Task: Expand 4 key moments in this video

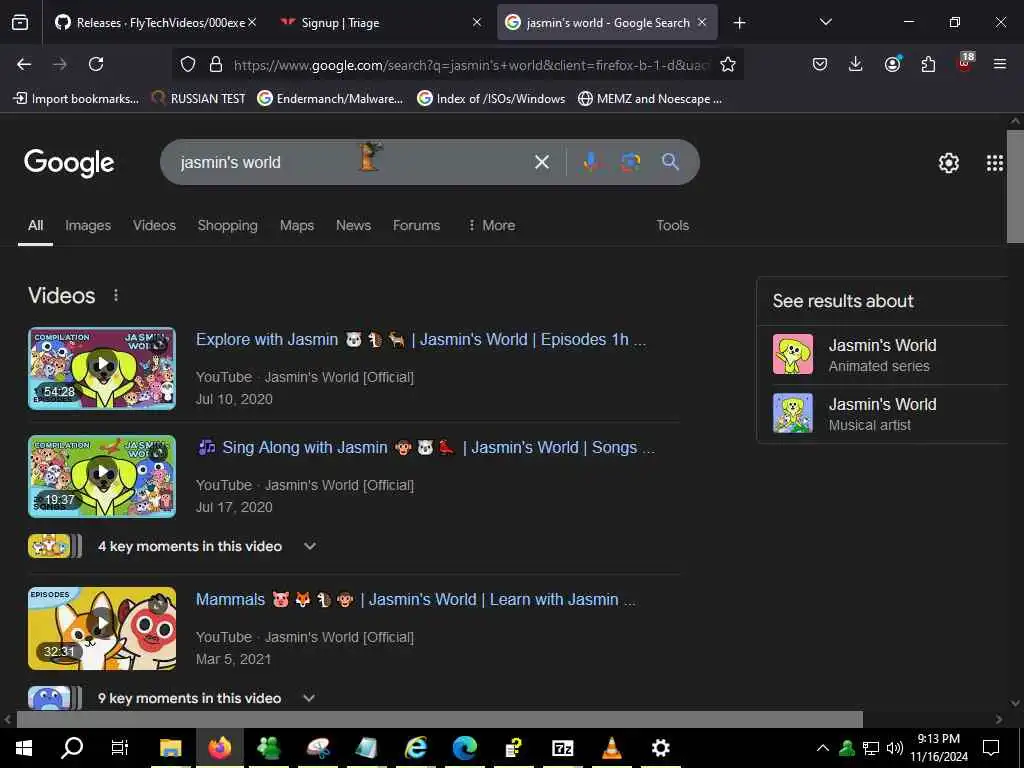Action: [310, 546]
